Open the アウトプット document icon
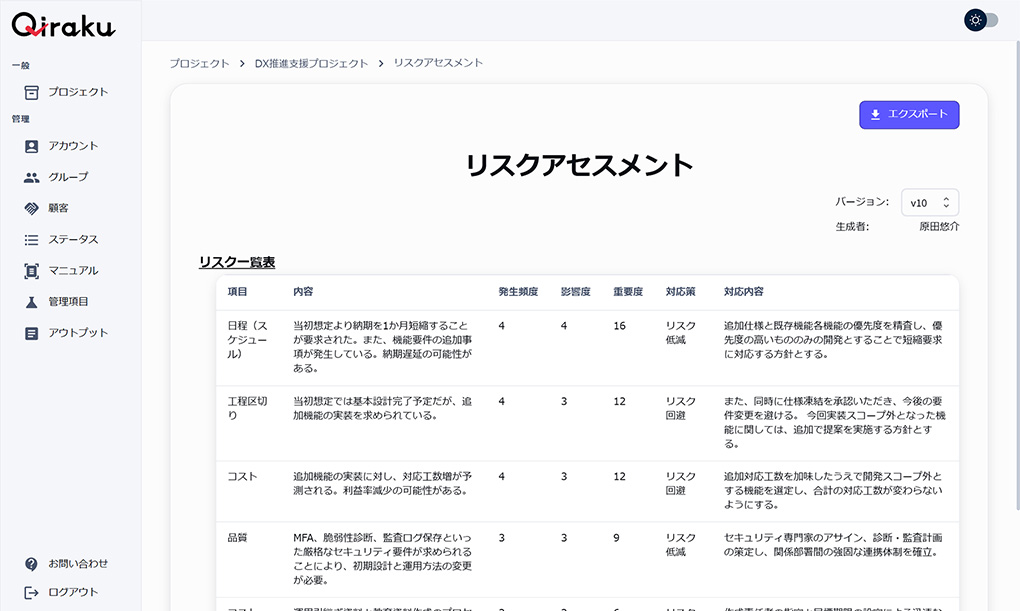This screenshot has width=1020, height=611. tap(31, 333)
